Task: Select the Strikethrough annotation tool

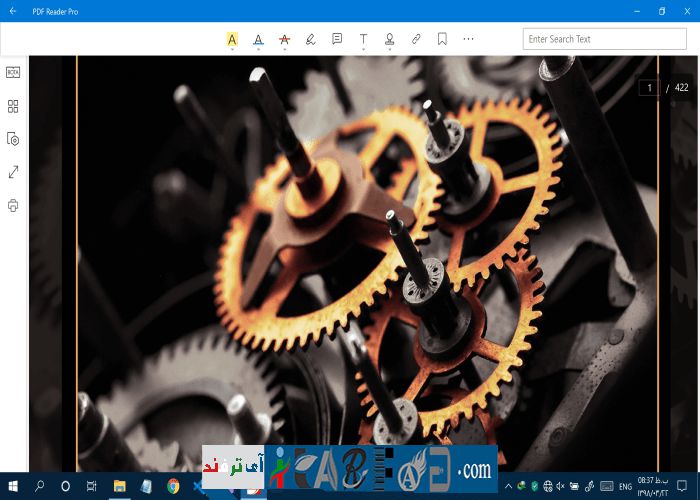Action: (284, 39)
